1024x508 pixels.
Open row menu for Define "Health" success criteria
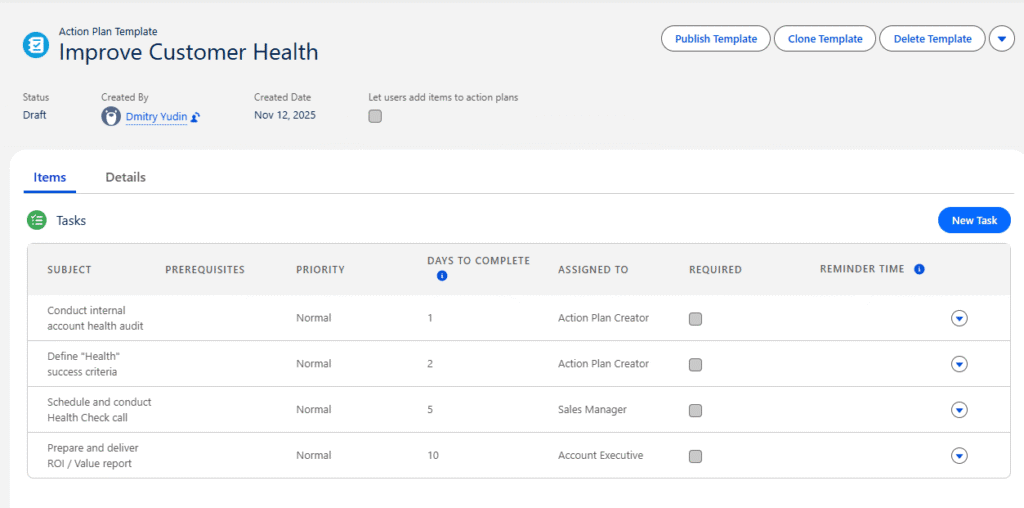click(959, 364)
